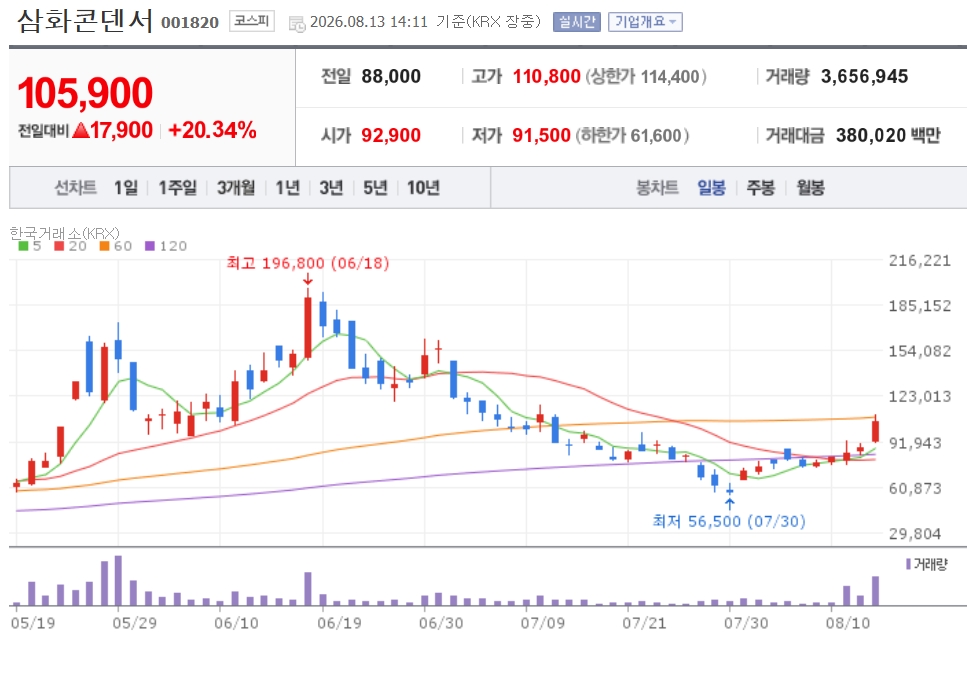This screenshot has width=967, height=677.
Task: Select the 3개월 line chart period
Action: tap(236, 187)
